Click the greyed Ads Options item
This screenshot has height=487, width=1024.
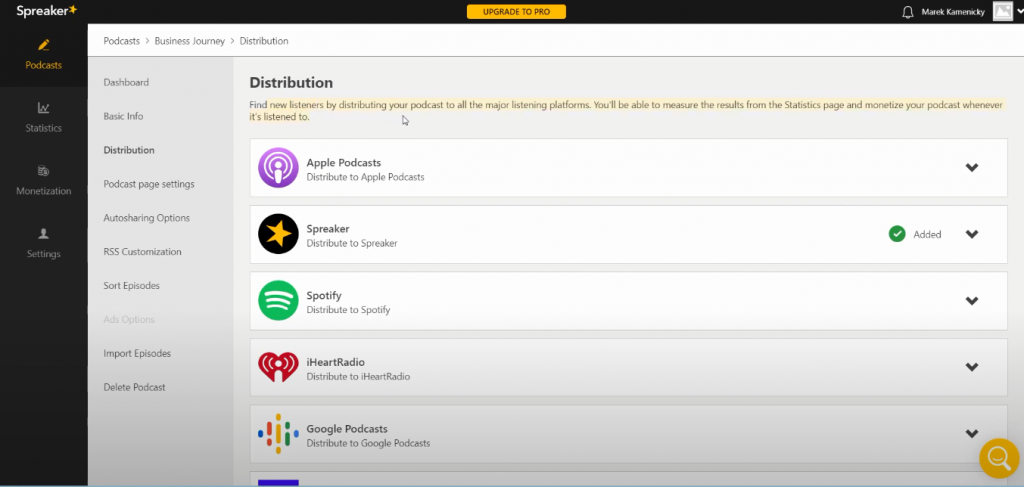point(129,319)
